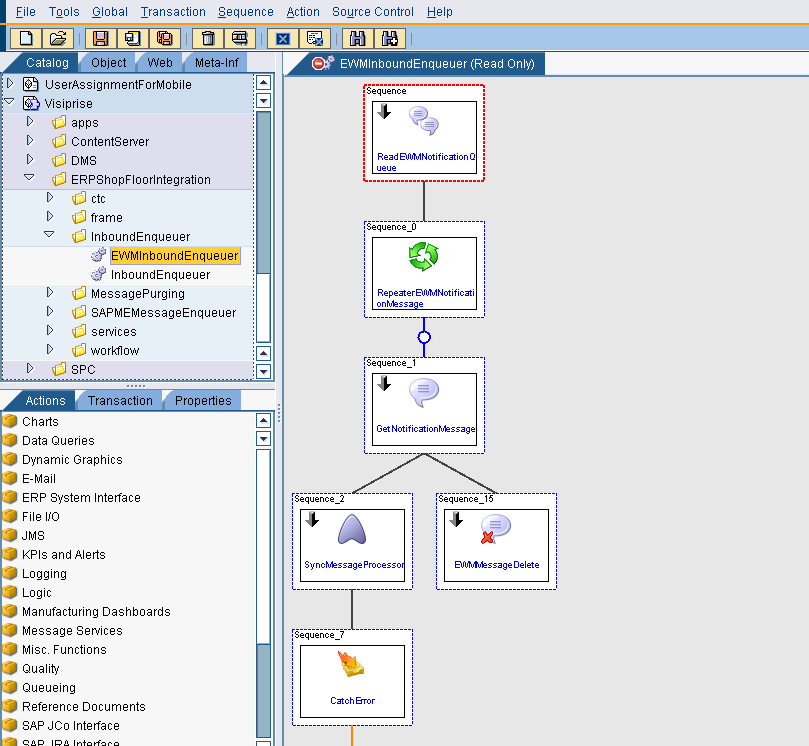Select the ReadEWMNotificationQueue action block
809x746 pixels.
425,138
